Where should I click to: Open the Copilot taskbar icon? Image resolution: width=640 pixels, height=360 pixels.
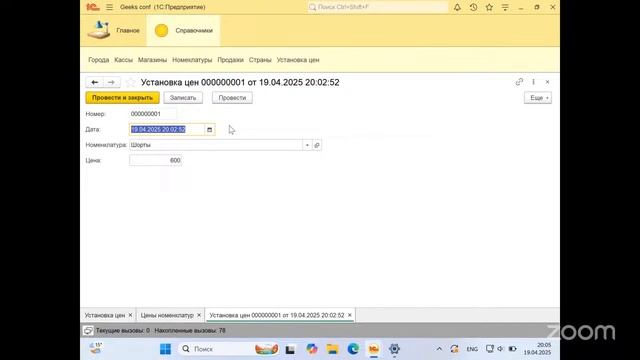coord(312,349)
